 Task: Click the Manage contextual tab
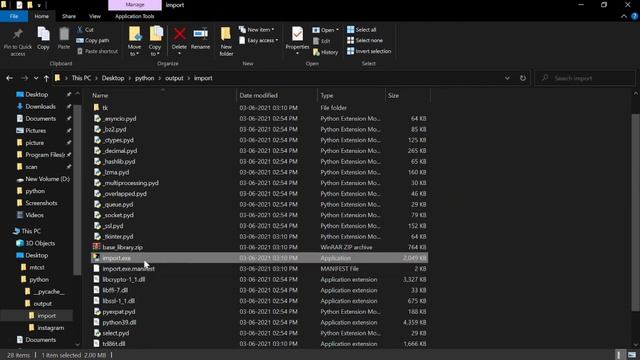(x=135, y=5)
